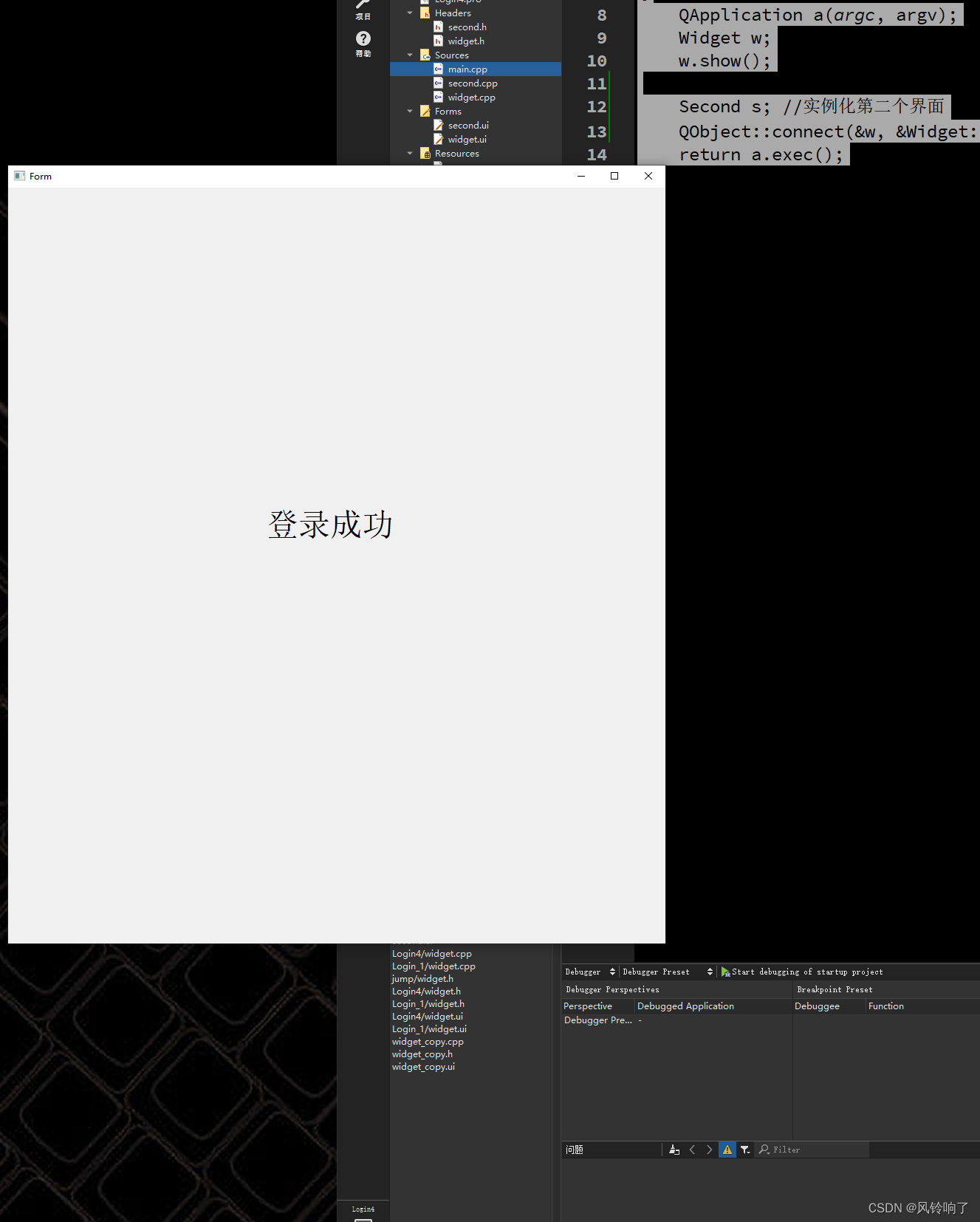Open Login4/widget.ui in open documents
The height and width of the screenshot is (1222, 980).
pyautogui.click(x=428, y=1017)
